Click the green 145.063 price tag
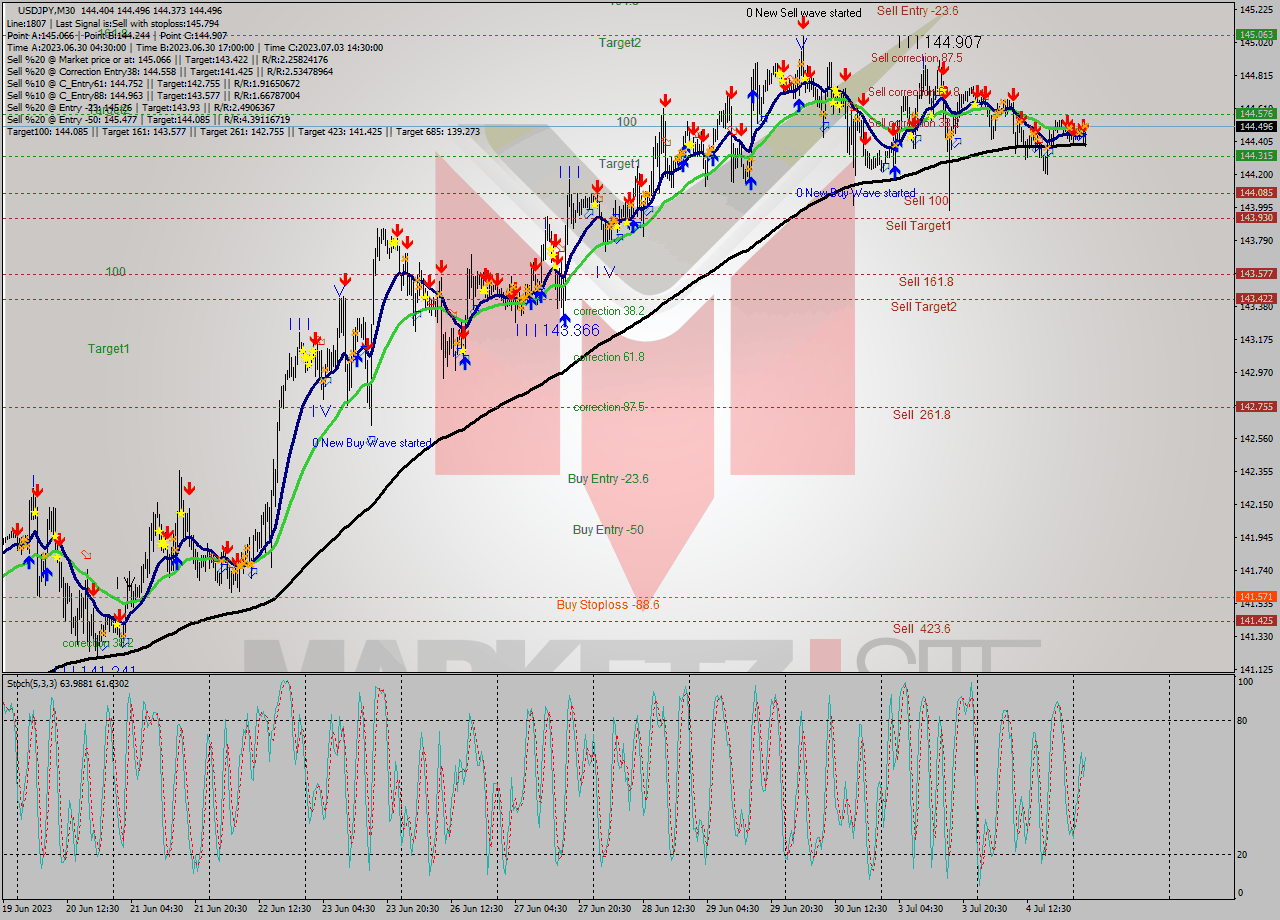Viewport: 1280px width, 920px height. (x=1256, y=35)
